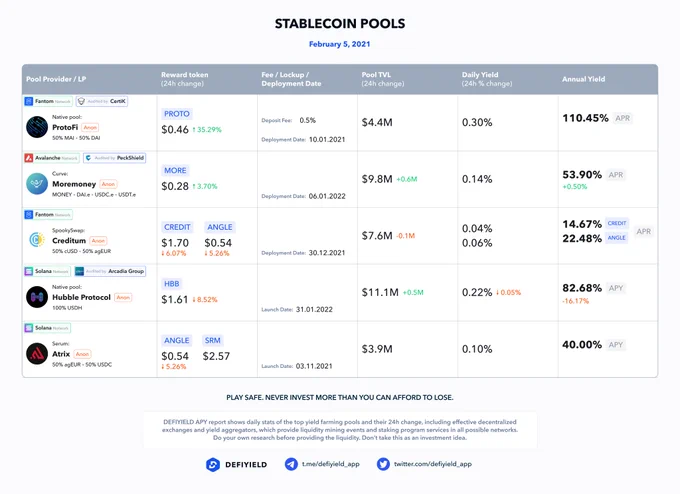Open the twitter.com/defiyield_app link
This screenshot has width=680, height=494.
click(432, 464)
